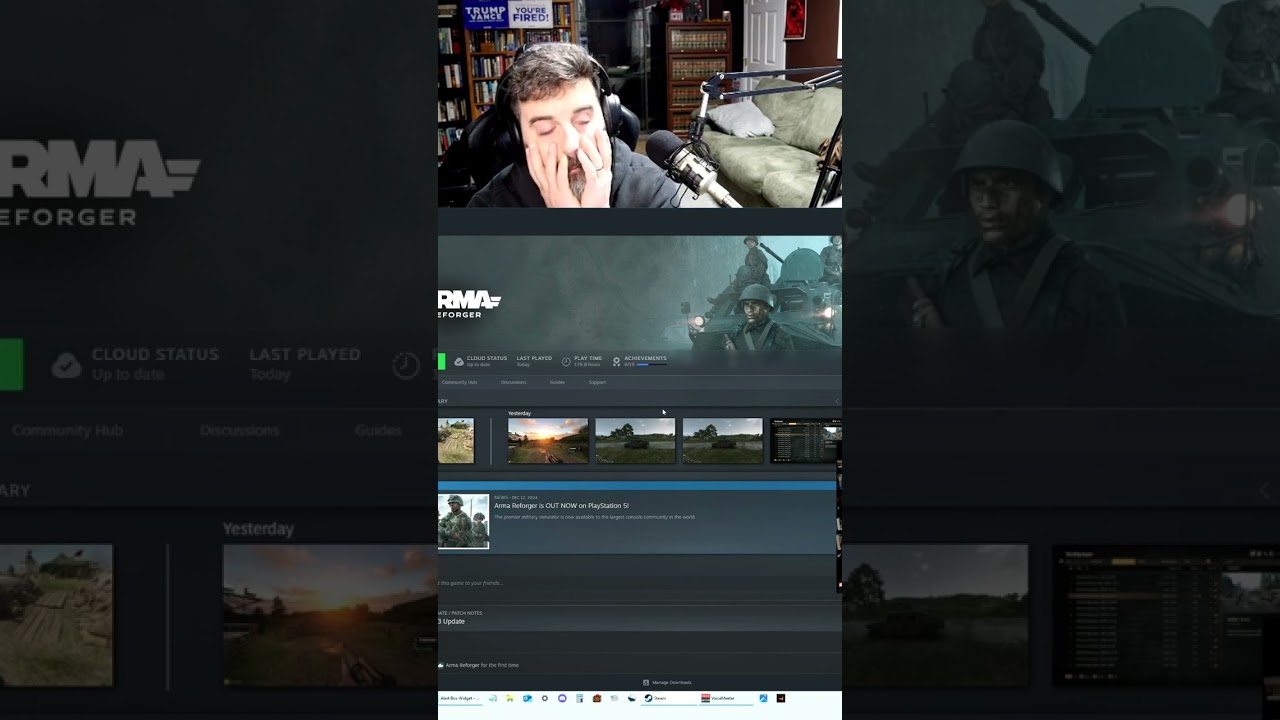Read the premier military simulator news description
The image size is (1280, 720).
point(594,517)
